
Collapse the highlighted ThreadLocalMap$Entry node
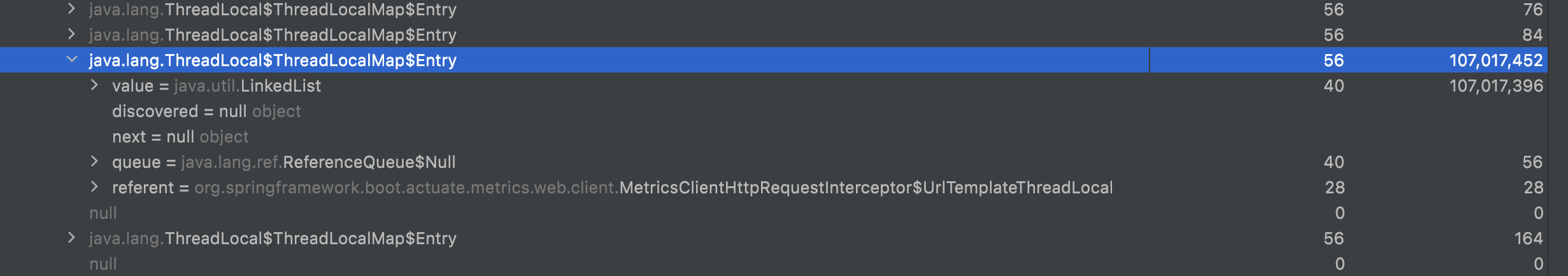72,60
